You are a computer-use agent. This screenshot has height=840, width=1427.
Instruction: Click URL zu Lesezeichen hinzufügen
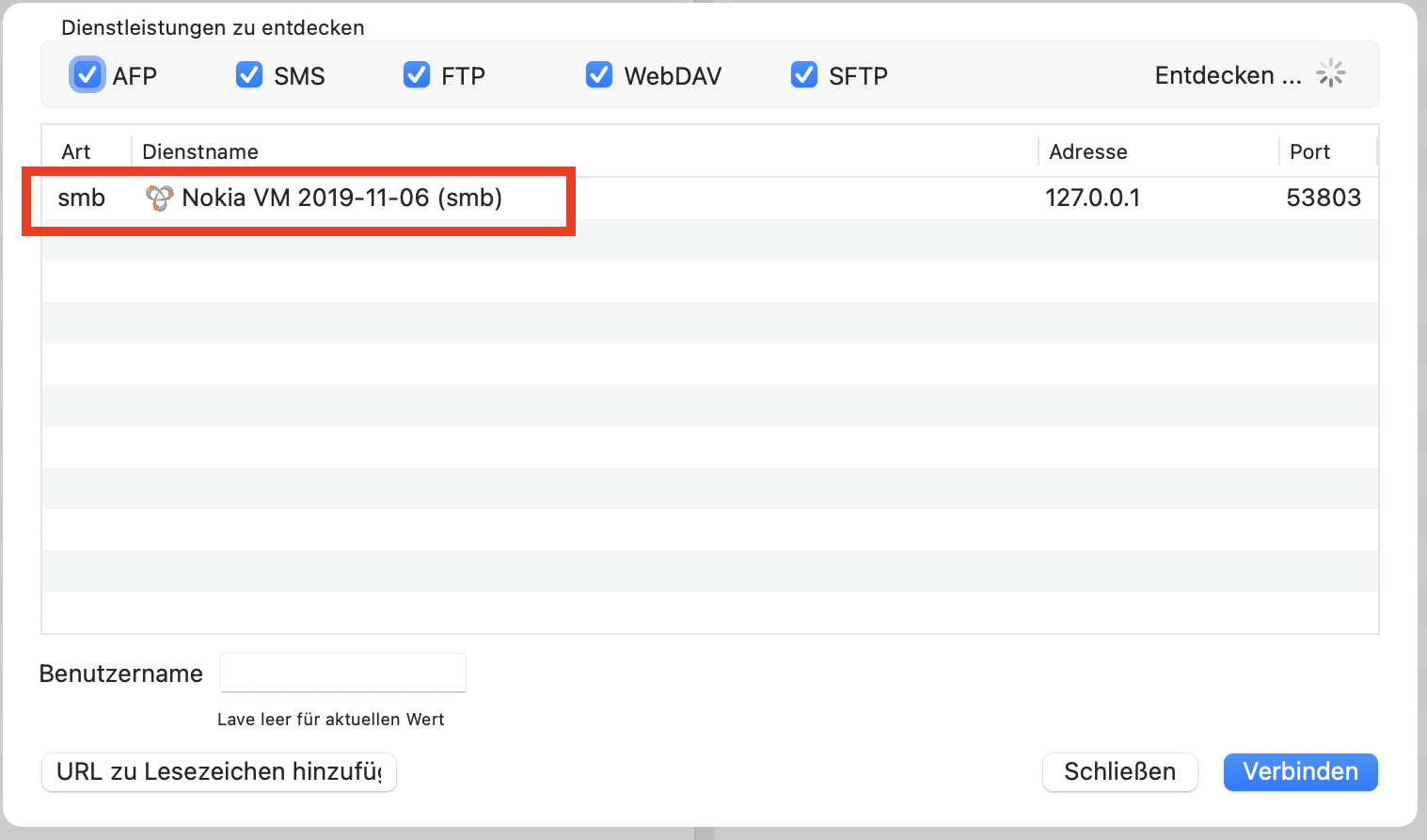tap(218, 771)
